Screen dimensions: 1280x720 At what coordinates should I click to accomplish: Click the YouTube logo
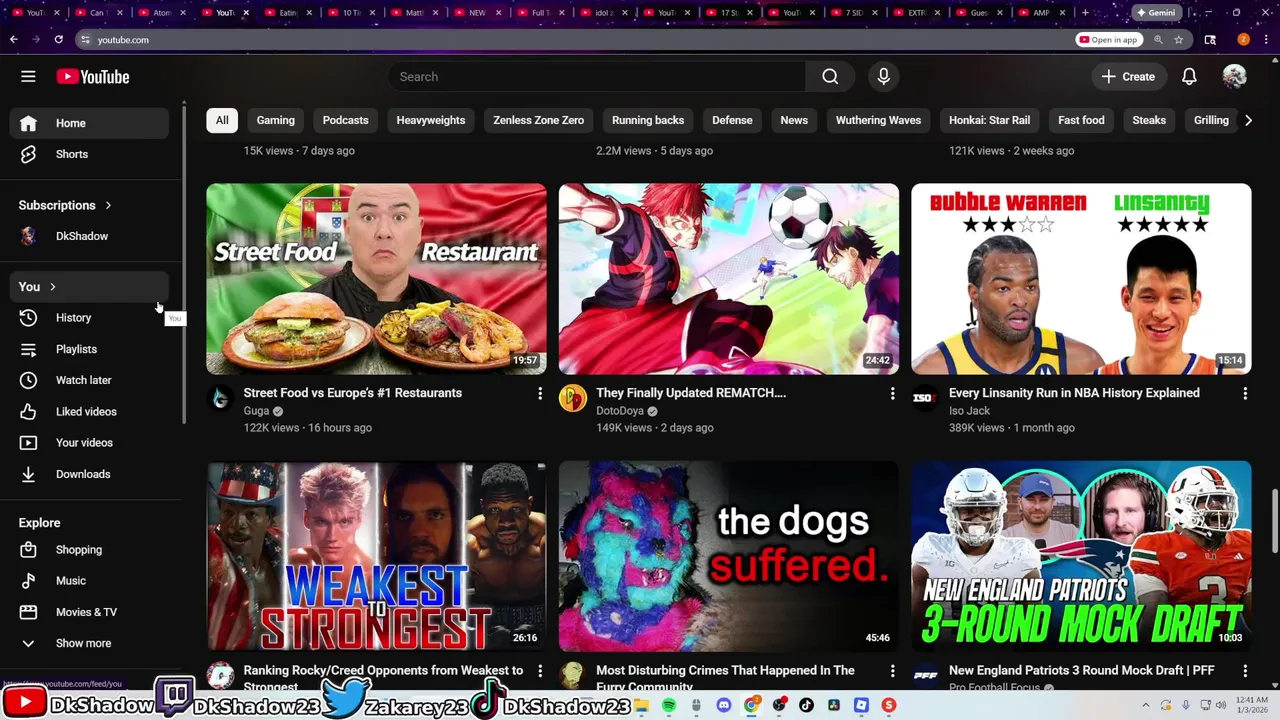pos(93,77)
